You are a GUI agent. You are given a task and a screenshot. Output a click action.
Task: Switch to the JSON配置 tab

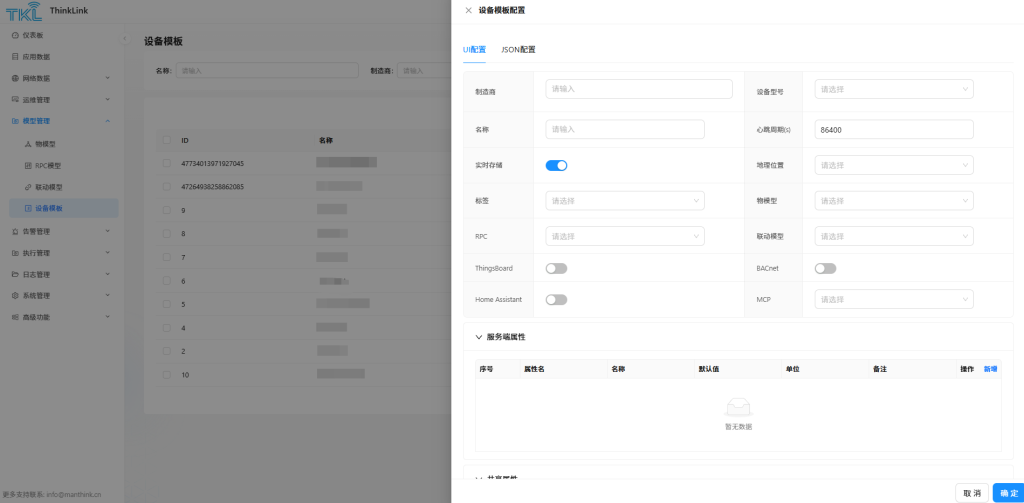(518, 49)
